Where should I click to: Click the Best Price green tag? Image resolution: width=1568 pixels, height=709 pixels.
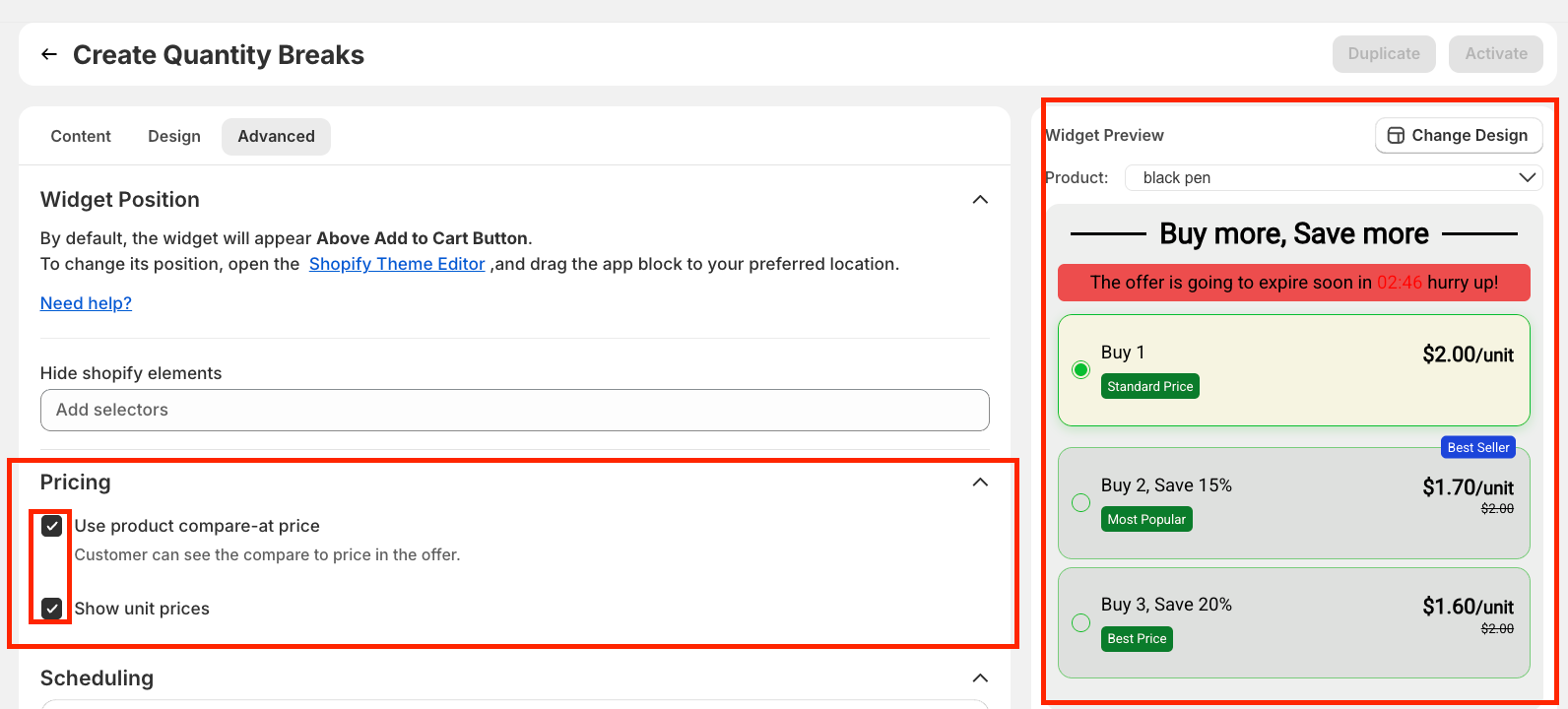click(1137, 639)
